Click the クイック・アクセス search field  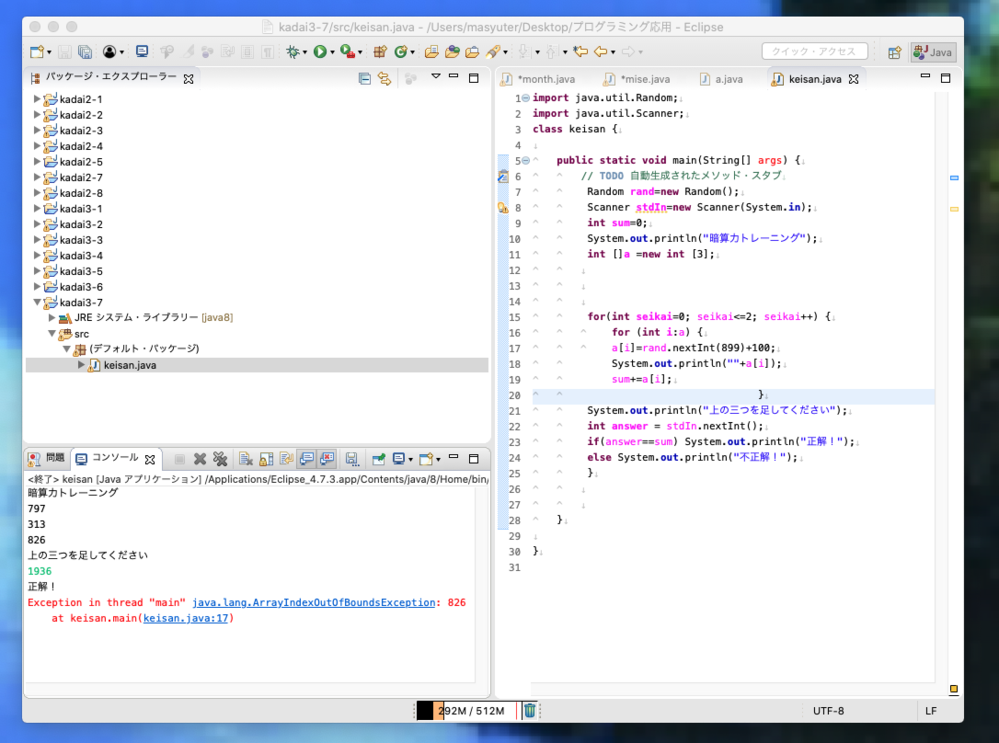tap(815, 52)
